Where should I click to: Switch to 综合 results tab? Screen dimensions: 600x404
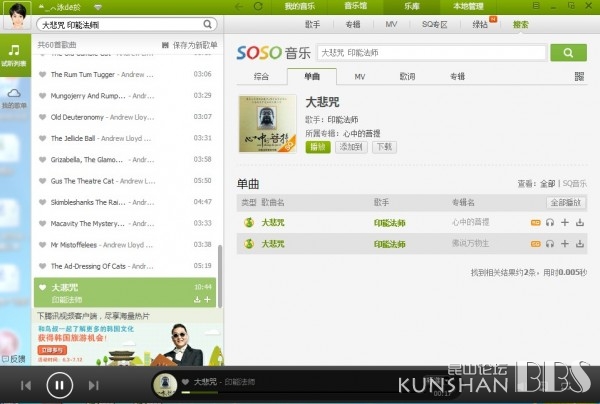(x=261, y=77)
